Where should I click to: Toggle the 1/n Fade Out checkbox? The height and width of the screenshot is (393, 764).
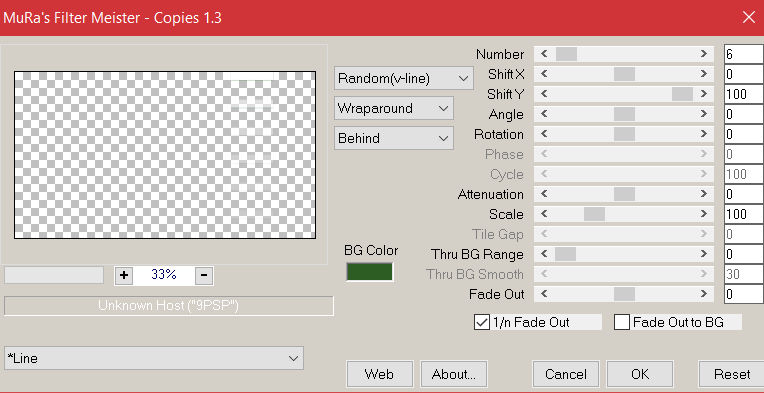(x=481, y=322)
